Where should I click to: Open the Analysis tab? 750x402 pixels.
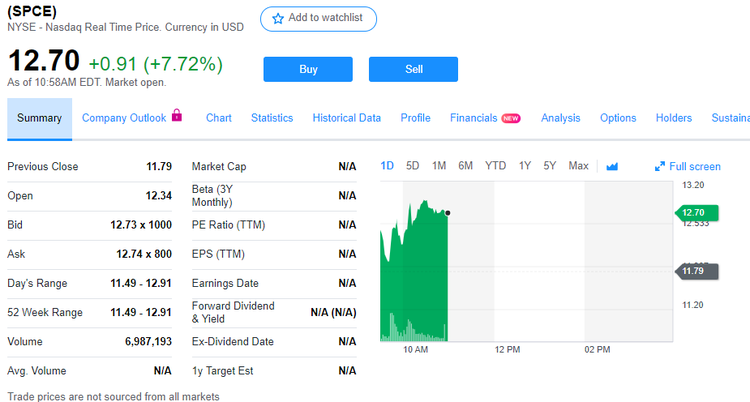click(561, 118)
